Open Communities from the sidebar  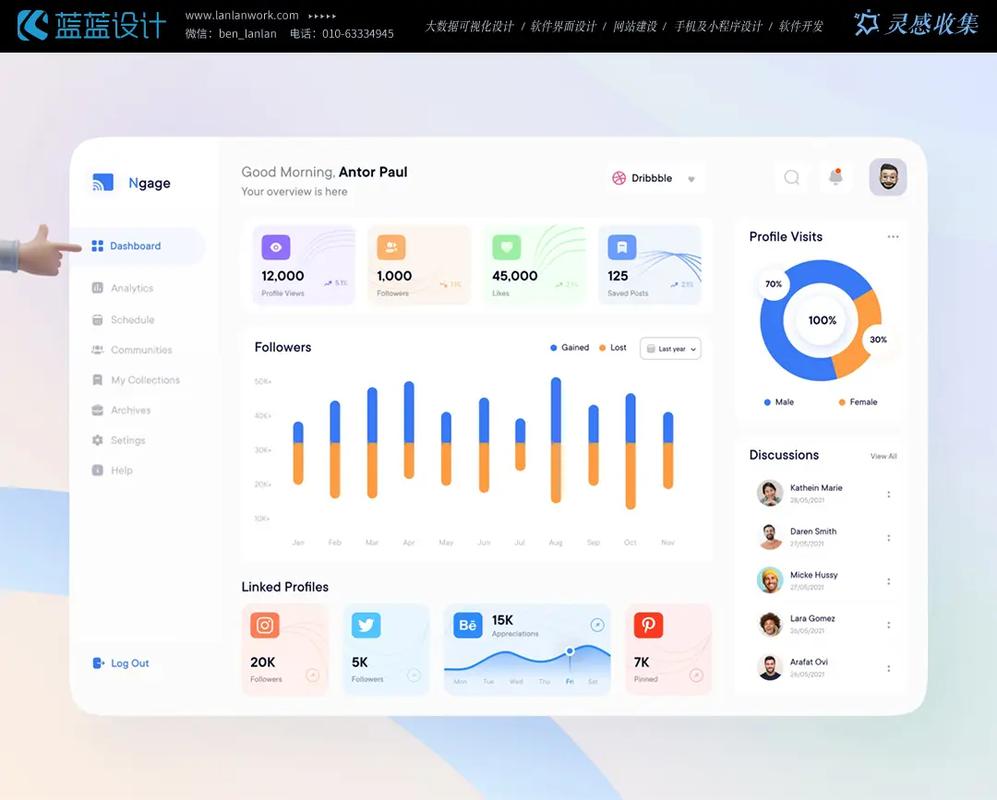132,350
